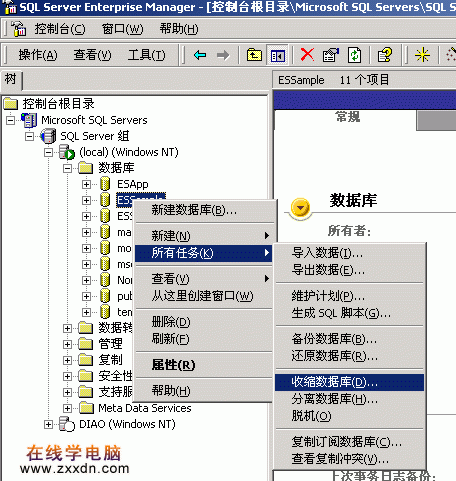Collapse the SQL Server 组 node

(29, 136)
